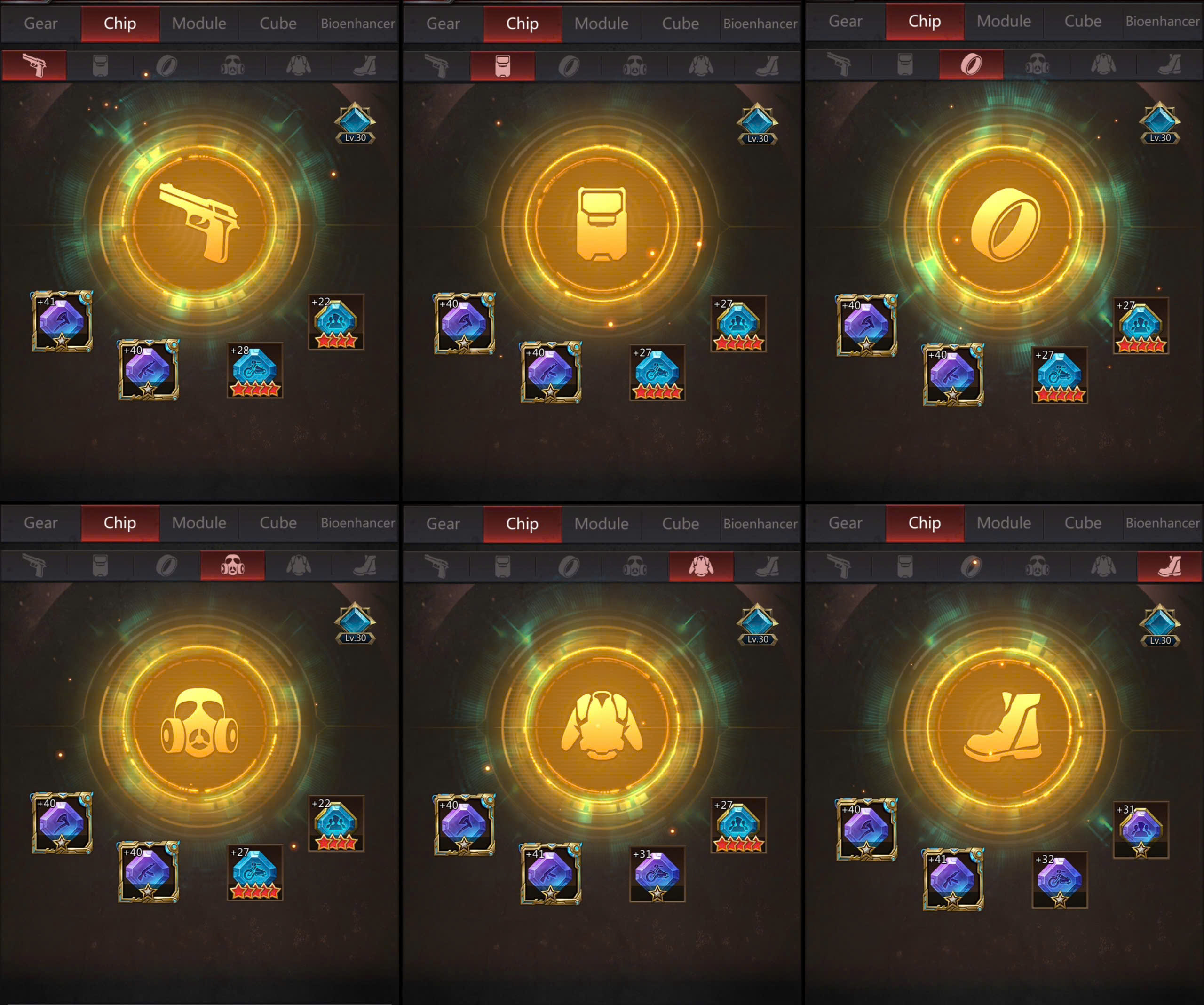This screenshot has height=1005, width=1204.
Task: Select the +22 squad chip beside the gas mask emblem
Action: tap(337, 823)
